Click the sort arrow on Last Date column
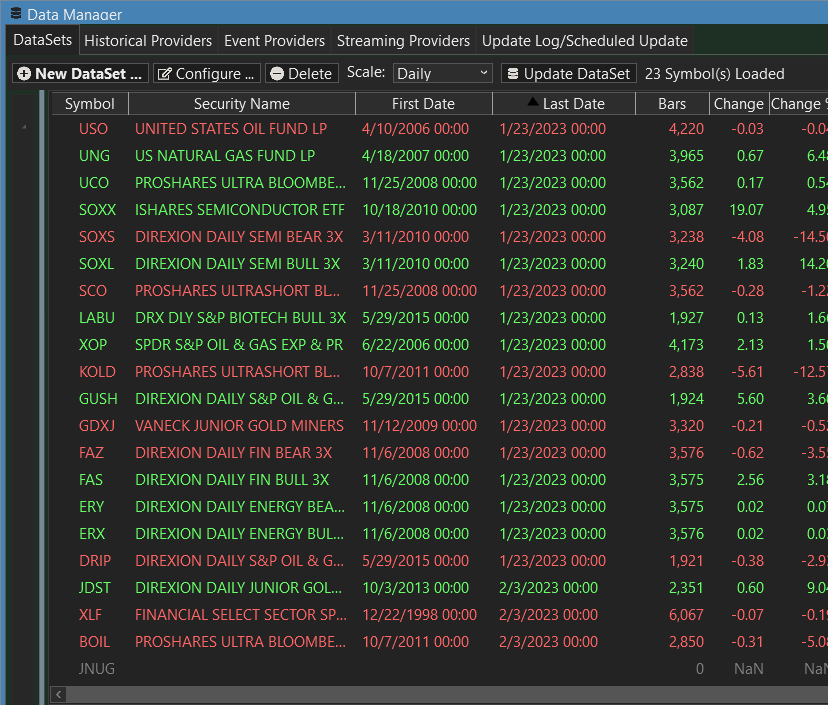The height and width of the screenshot is (705, 828). click(533, 102)
